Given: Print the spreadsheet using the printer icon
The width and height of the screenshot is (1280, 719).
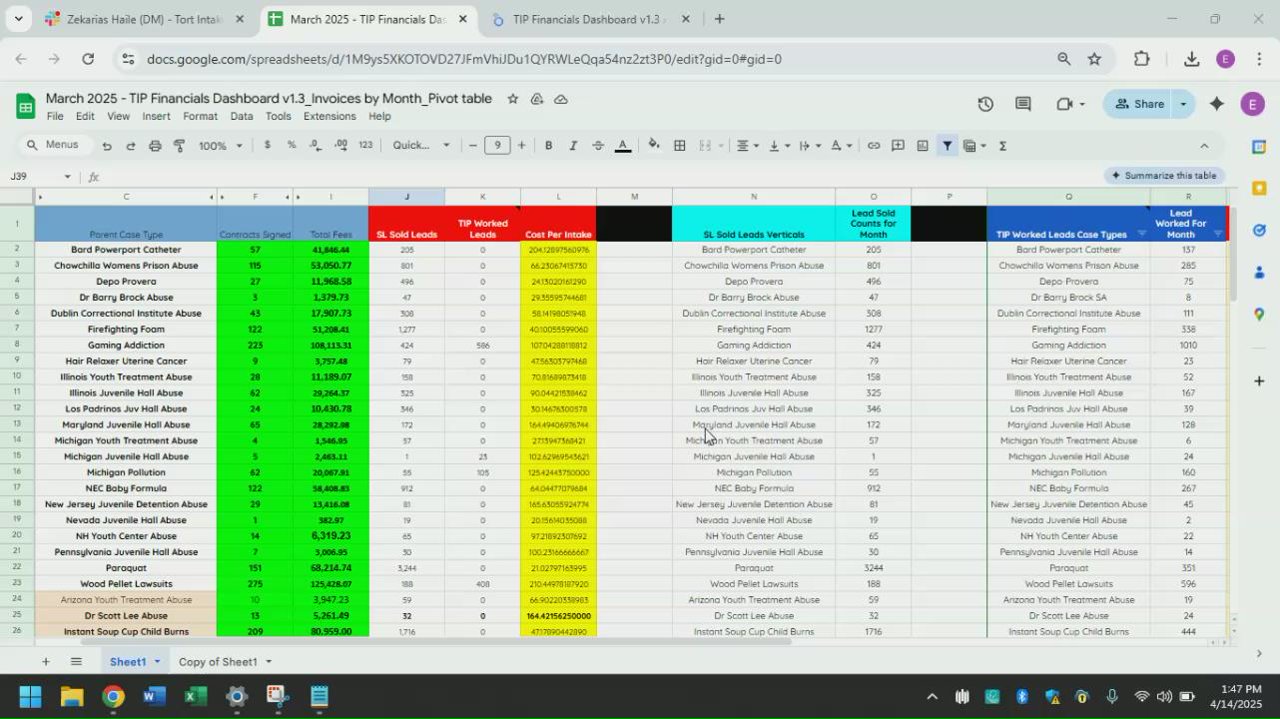Looking at the screenshot, I should [155, 146].
